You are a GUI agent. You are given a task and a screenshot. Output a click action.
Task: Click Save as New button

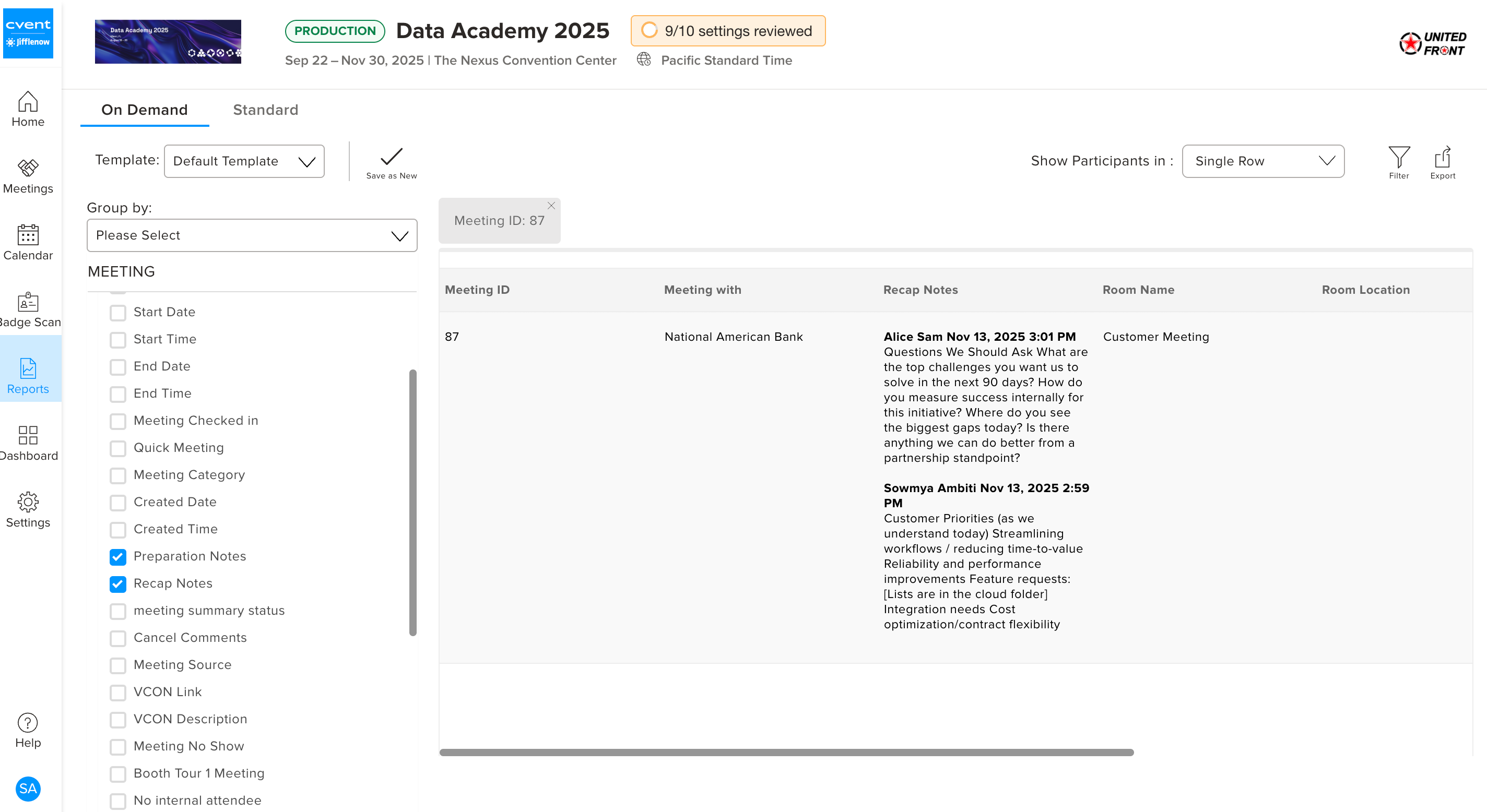click(391, 162)
